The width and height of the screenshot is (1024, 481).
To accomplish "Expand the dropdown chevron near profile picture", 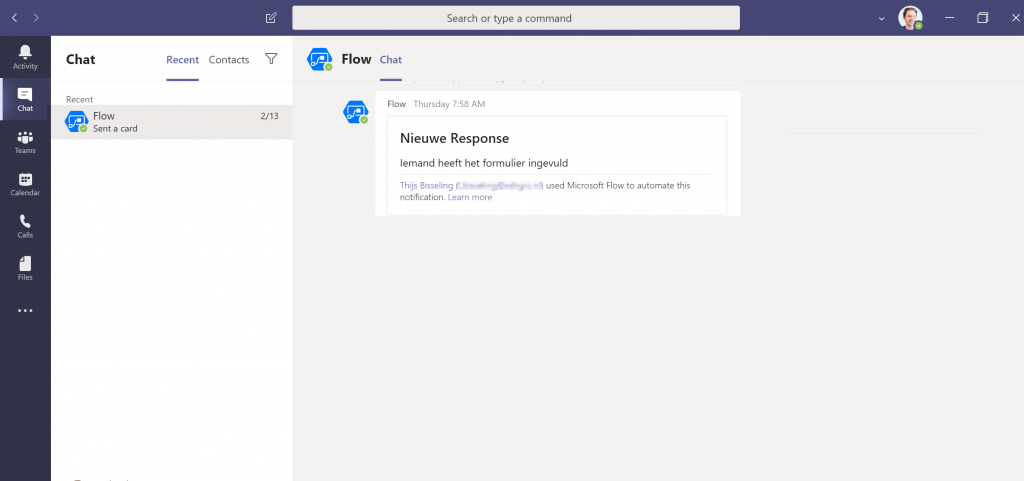I will 882,18.
